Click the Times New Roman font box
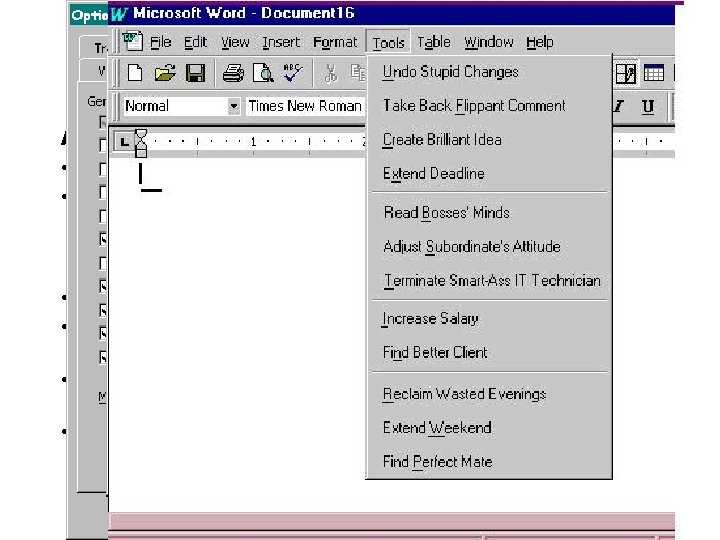The height and width of the screenshot is (540, 720). tap(306, 106)
